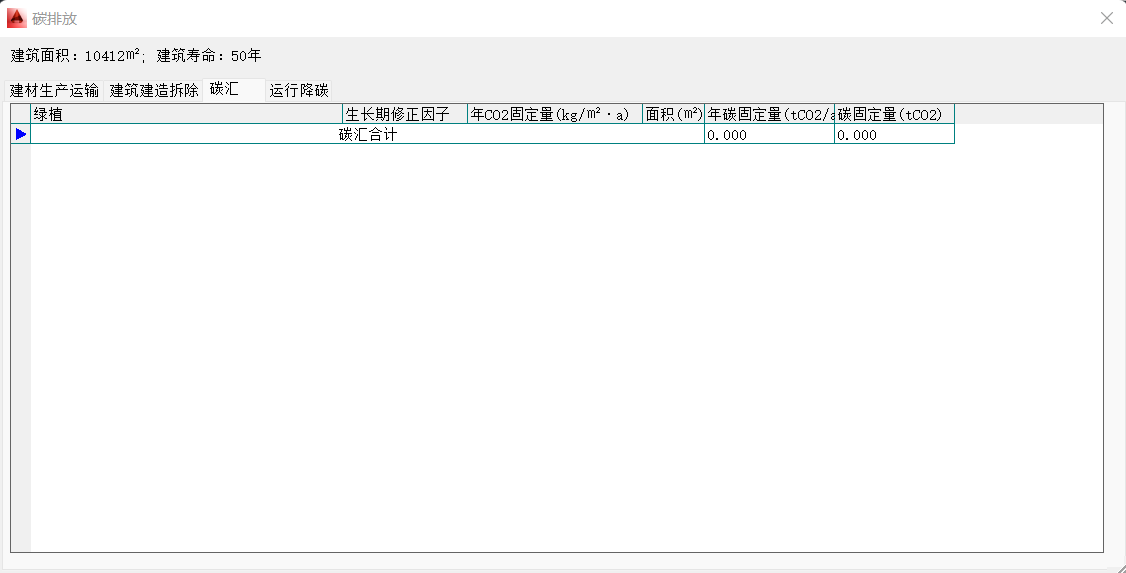The image size is (1126, 573).
Task: Click the 生长期修正因子 column header
Action: click(404, 114)
